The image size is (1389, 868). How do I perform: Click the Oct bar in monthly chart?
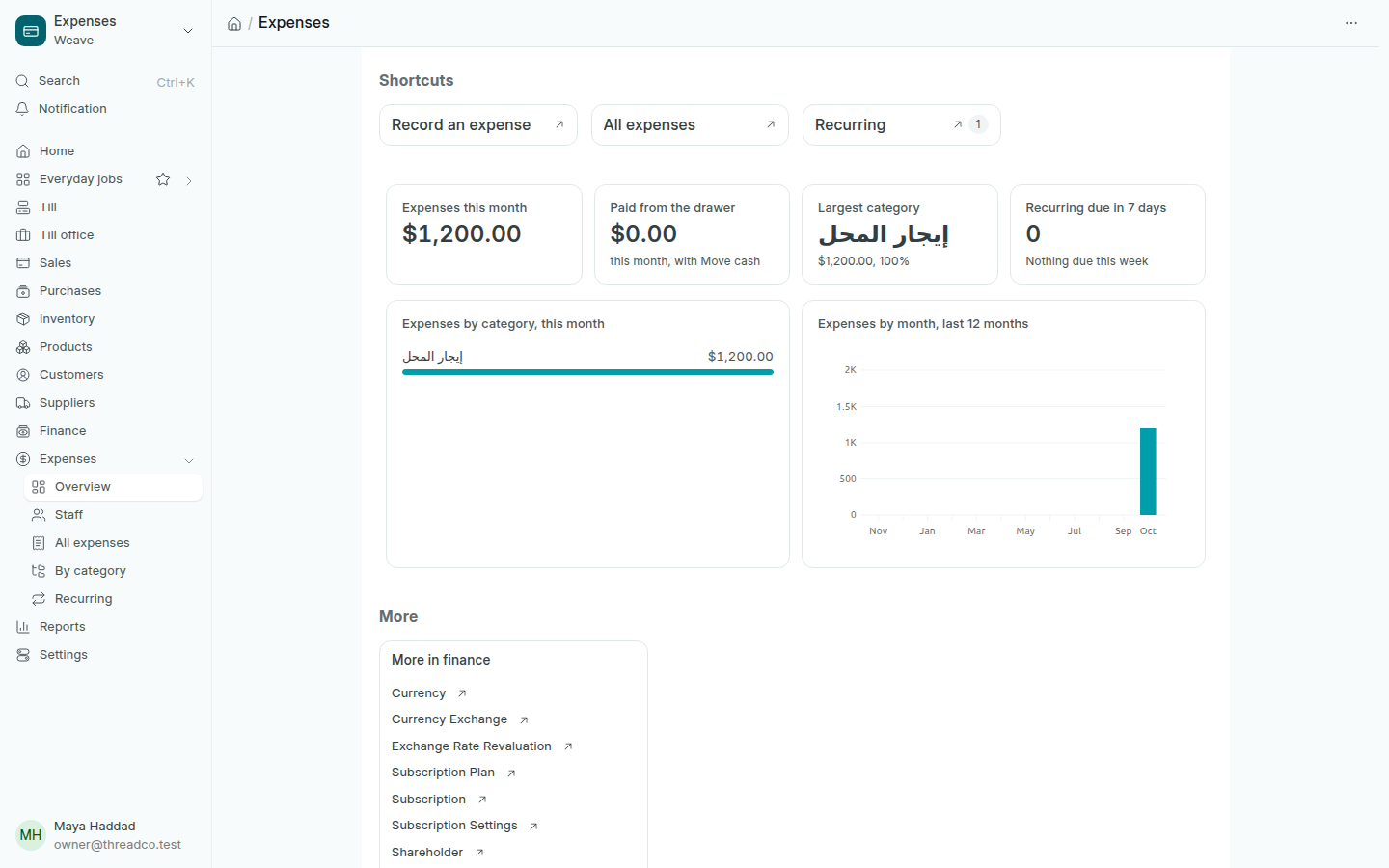(1148, 472)
